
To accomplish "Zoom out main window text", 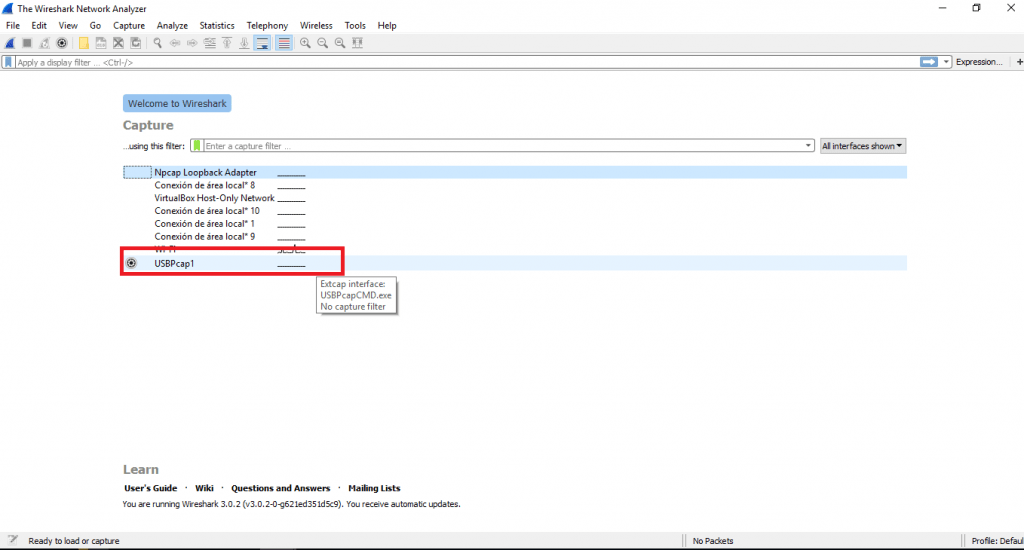I will click(323, 43).
